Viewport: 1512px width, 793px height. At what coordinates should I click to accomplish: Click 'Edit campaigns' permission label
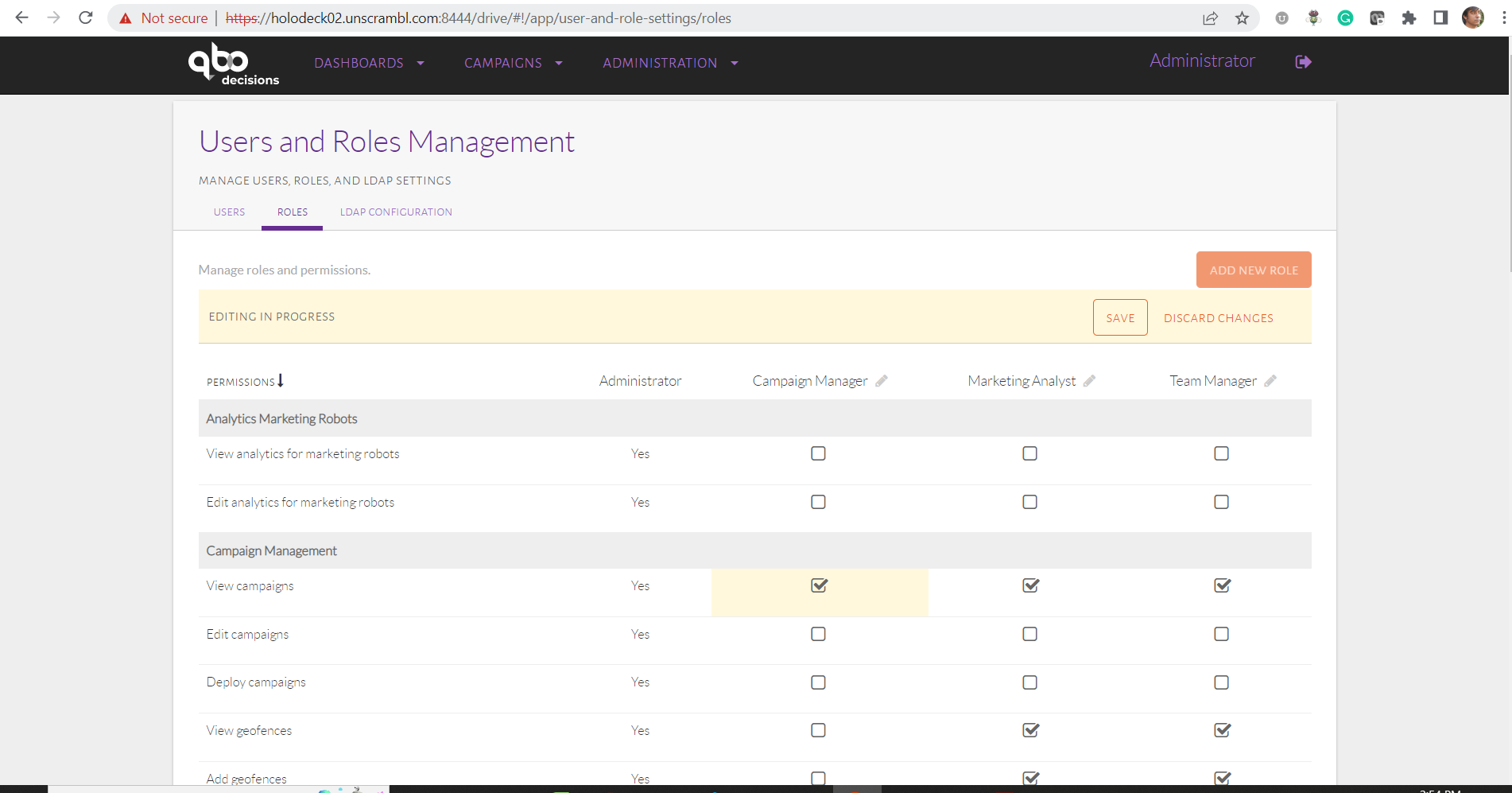247,634
